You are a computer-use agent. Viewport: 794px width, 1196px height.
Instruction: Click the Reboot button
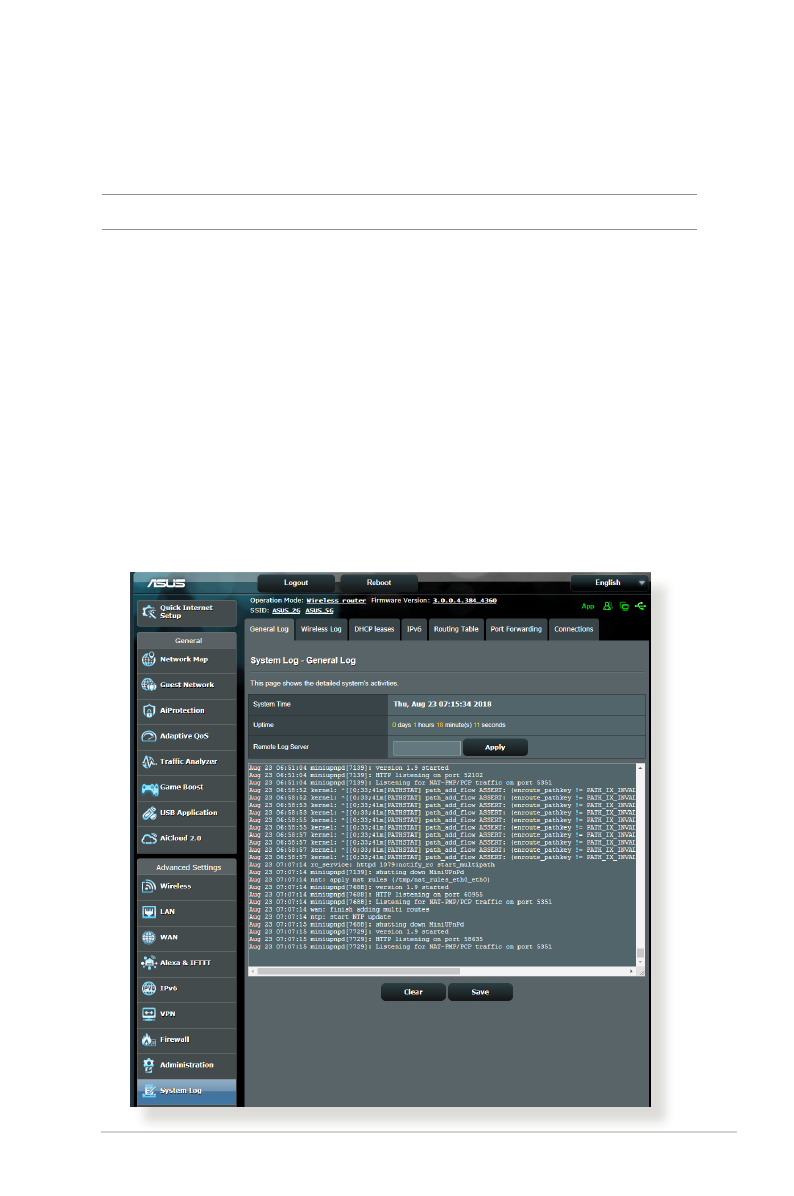379,582
